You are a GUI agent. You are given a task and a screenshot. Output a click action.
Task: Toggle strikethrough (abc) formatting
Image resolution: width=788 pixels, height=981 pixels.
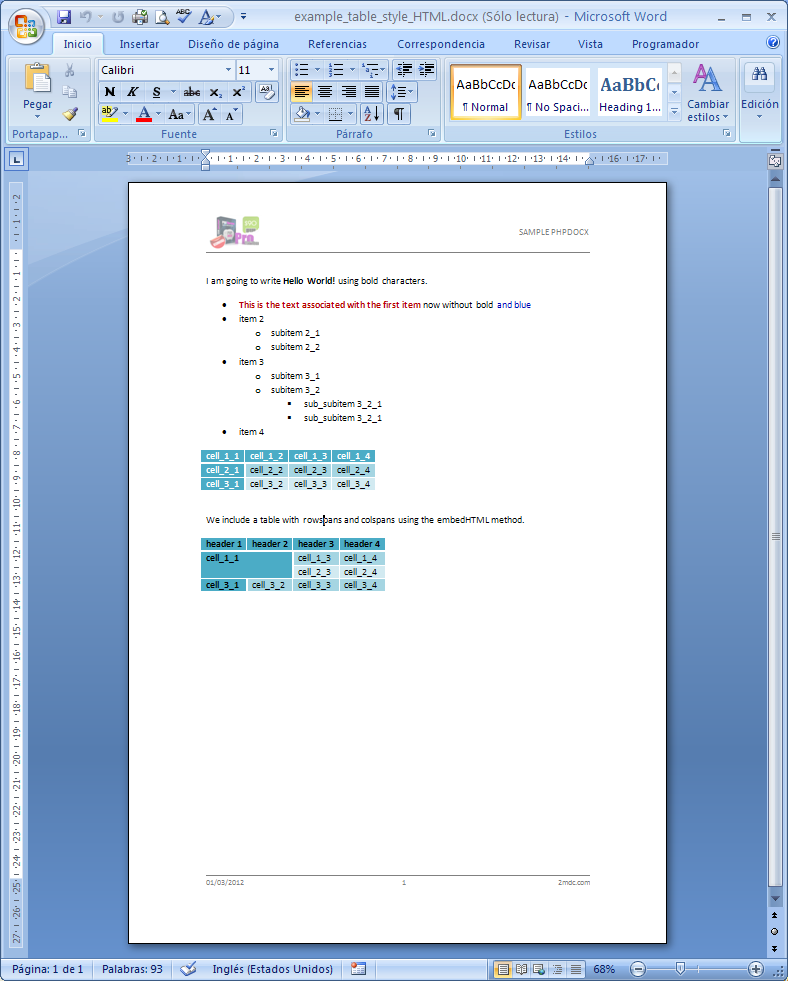(x=191, y=92)
